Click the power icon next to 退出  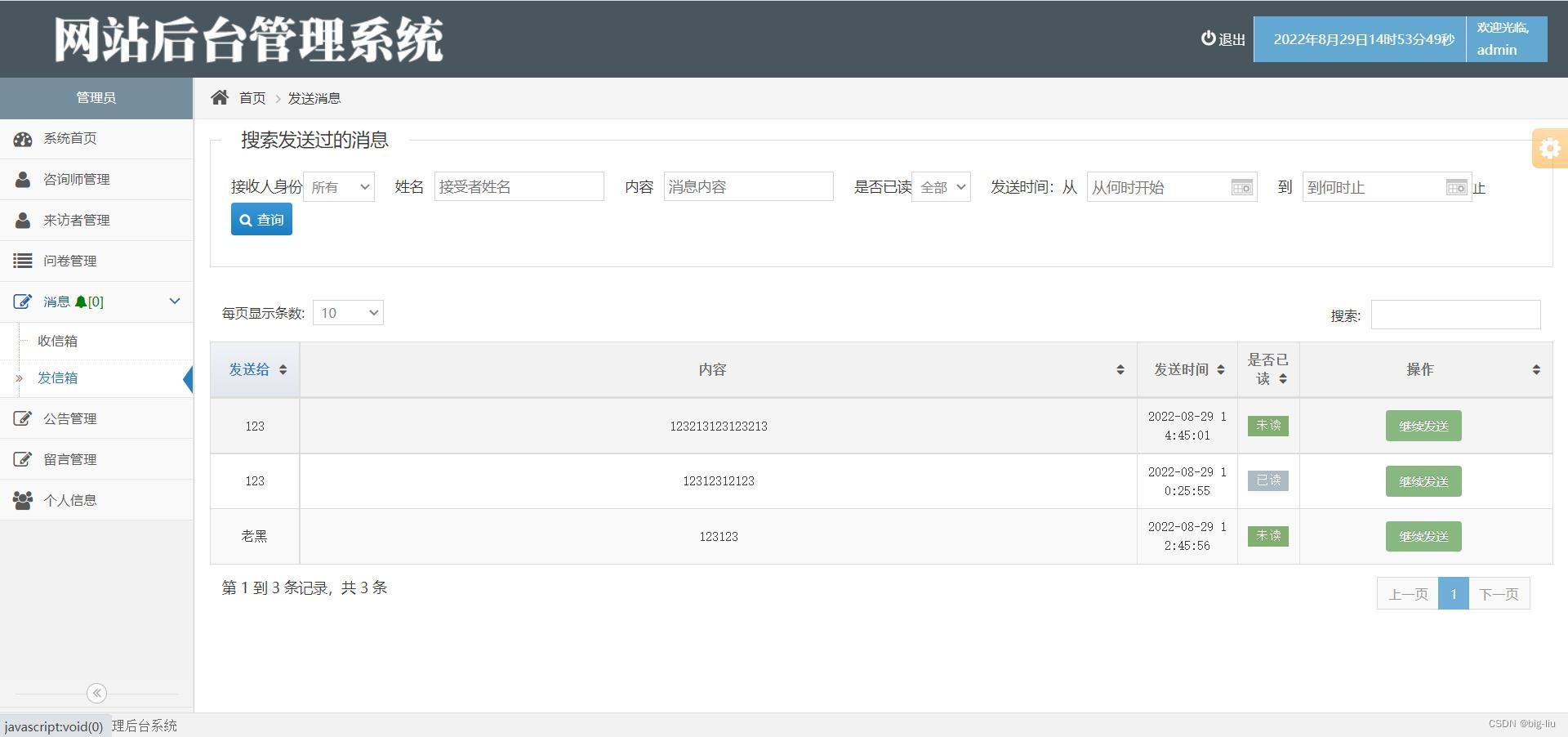point(1208,38)
